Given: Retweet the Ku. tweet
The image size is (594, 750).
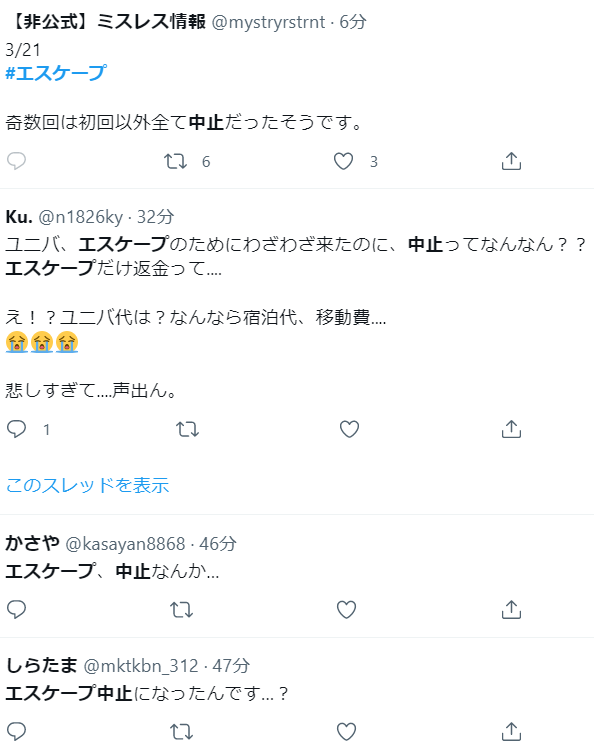Looking at the screenshot, I should tap(187, 429).
